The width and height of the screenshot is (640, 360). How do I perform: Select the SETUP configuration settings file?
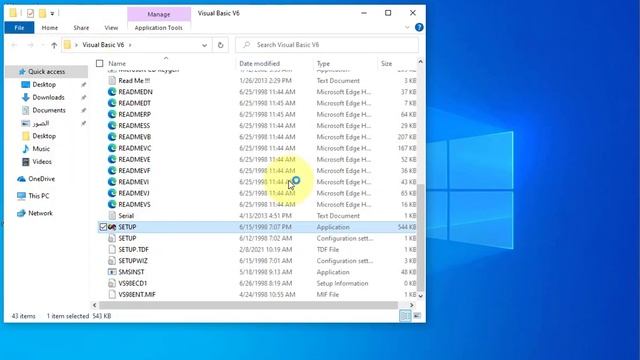tap(127, 238)
